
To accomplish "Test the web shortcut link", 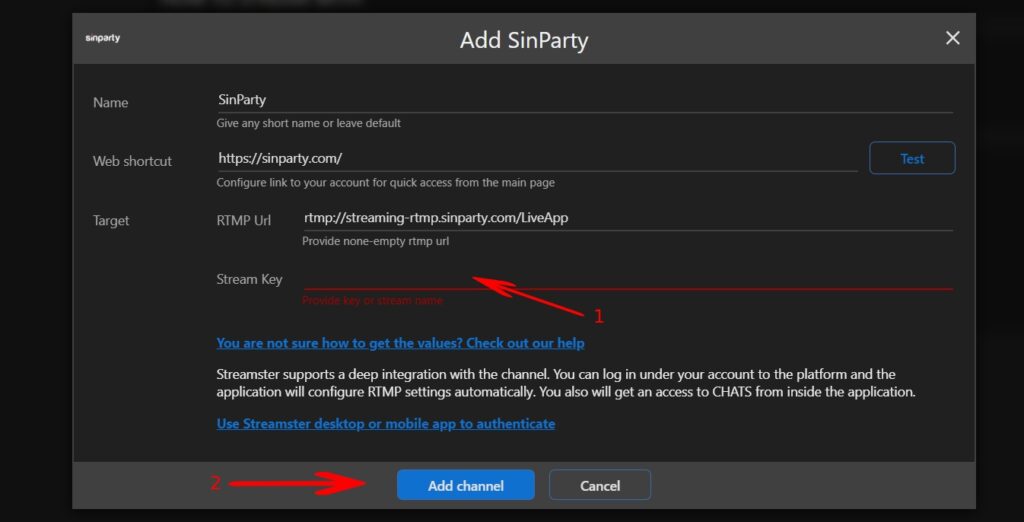I will click(x=912, y=159).
